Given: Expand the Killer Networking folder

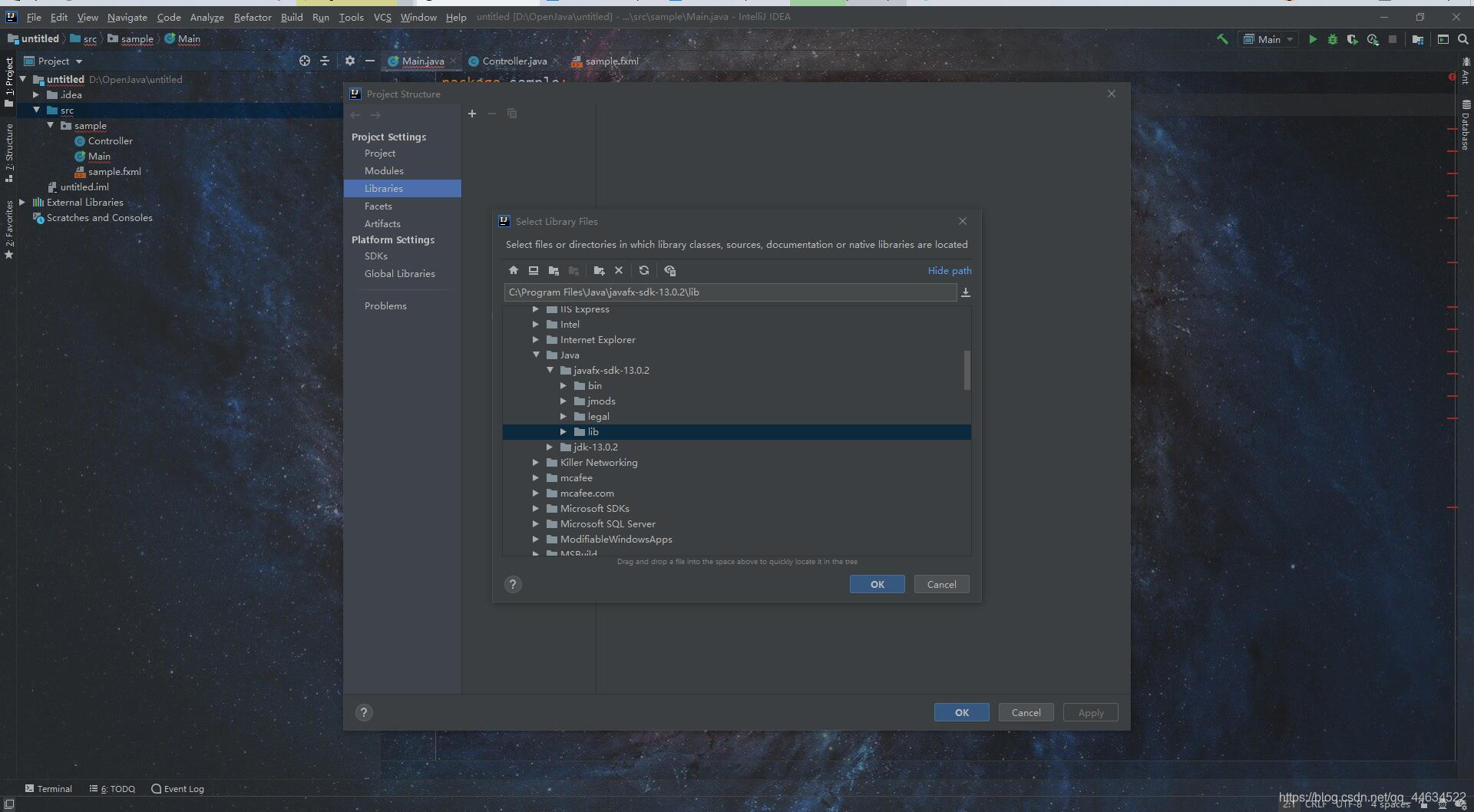Looking at the screenshot, I should click(535, 462).
